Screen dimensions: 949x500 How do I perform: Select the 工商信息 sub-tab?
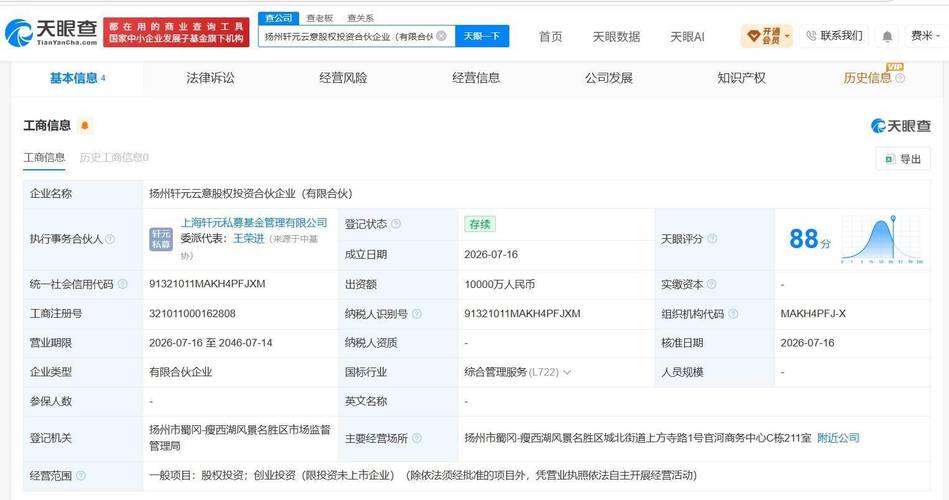click(x=44, y=157)
